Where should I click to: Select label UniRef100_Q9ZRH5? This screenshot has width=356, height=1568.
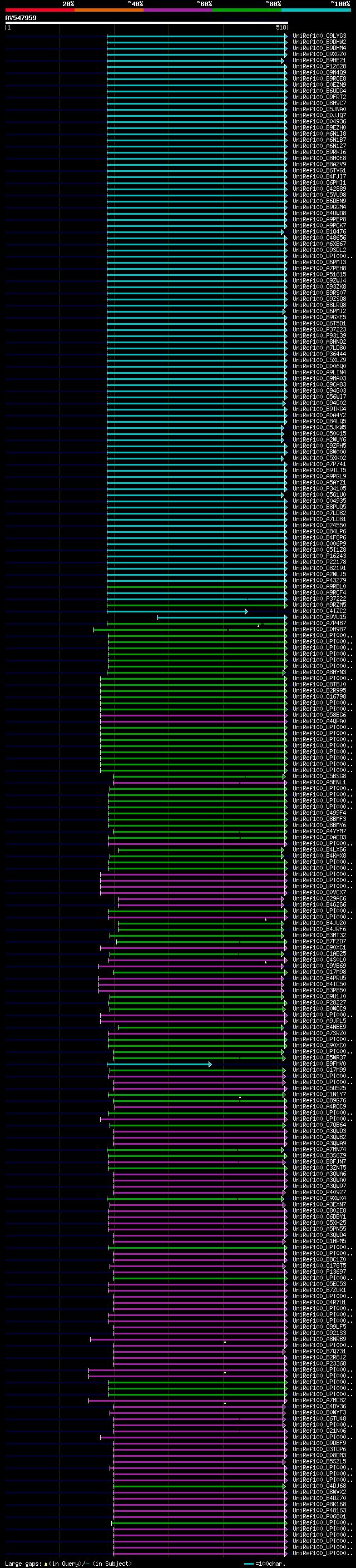[x=319, y=446]
